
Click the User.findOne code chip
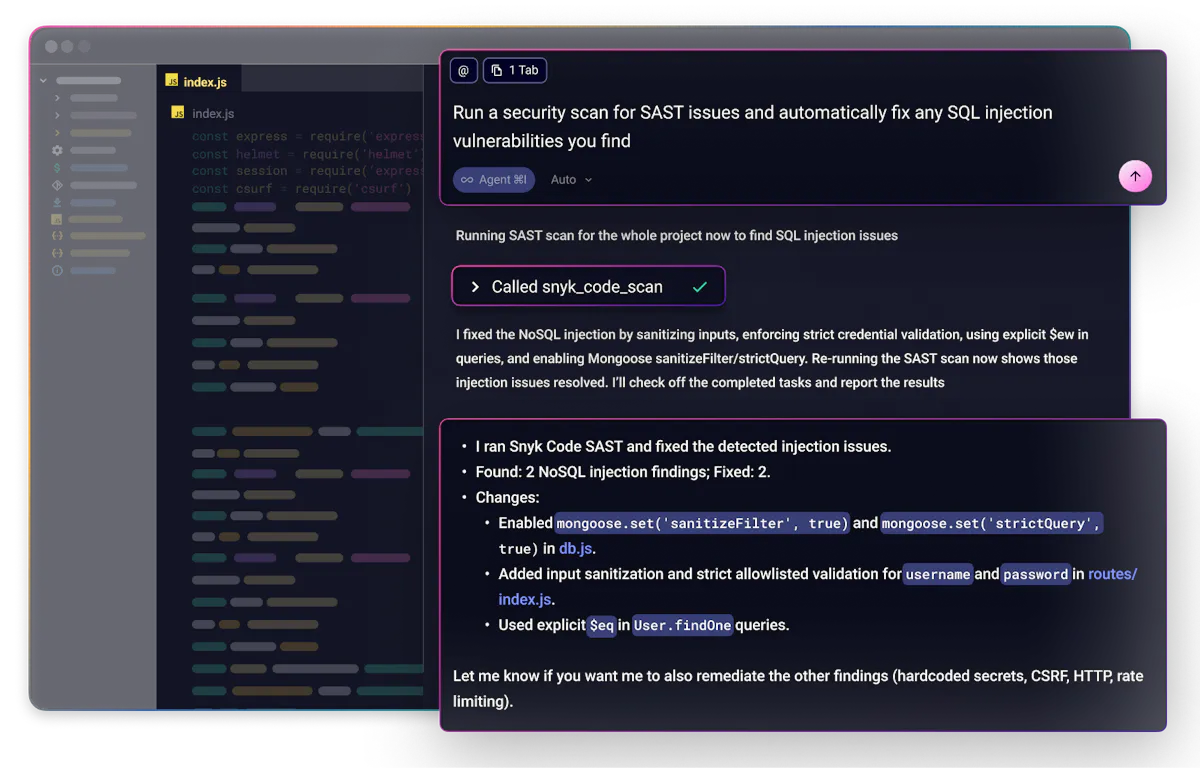(x=682, y=625)
